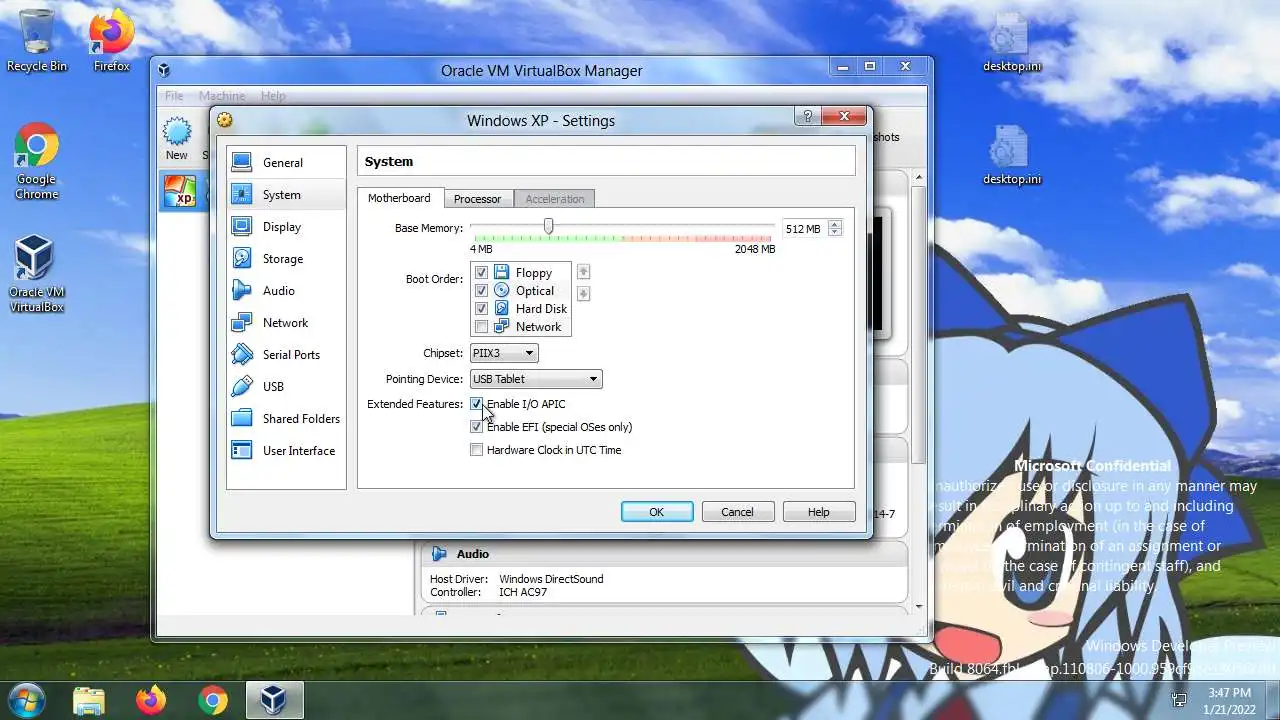The width and height of the screenshot is (1280, 720).
Task: Click the Optical disc boot device icon
Action: click(x=501, y=290)
